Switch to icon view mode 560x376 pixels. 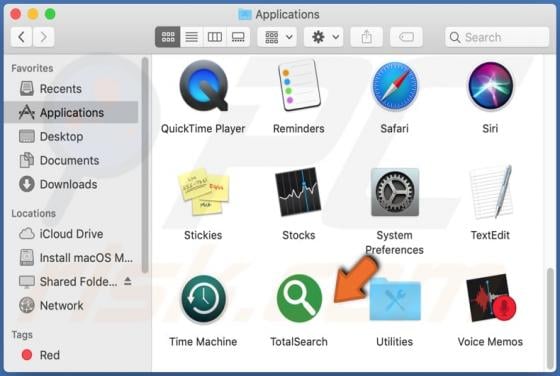pos(168,37)
